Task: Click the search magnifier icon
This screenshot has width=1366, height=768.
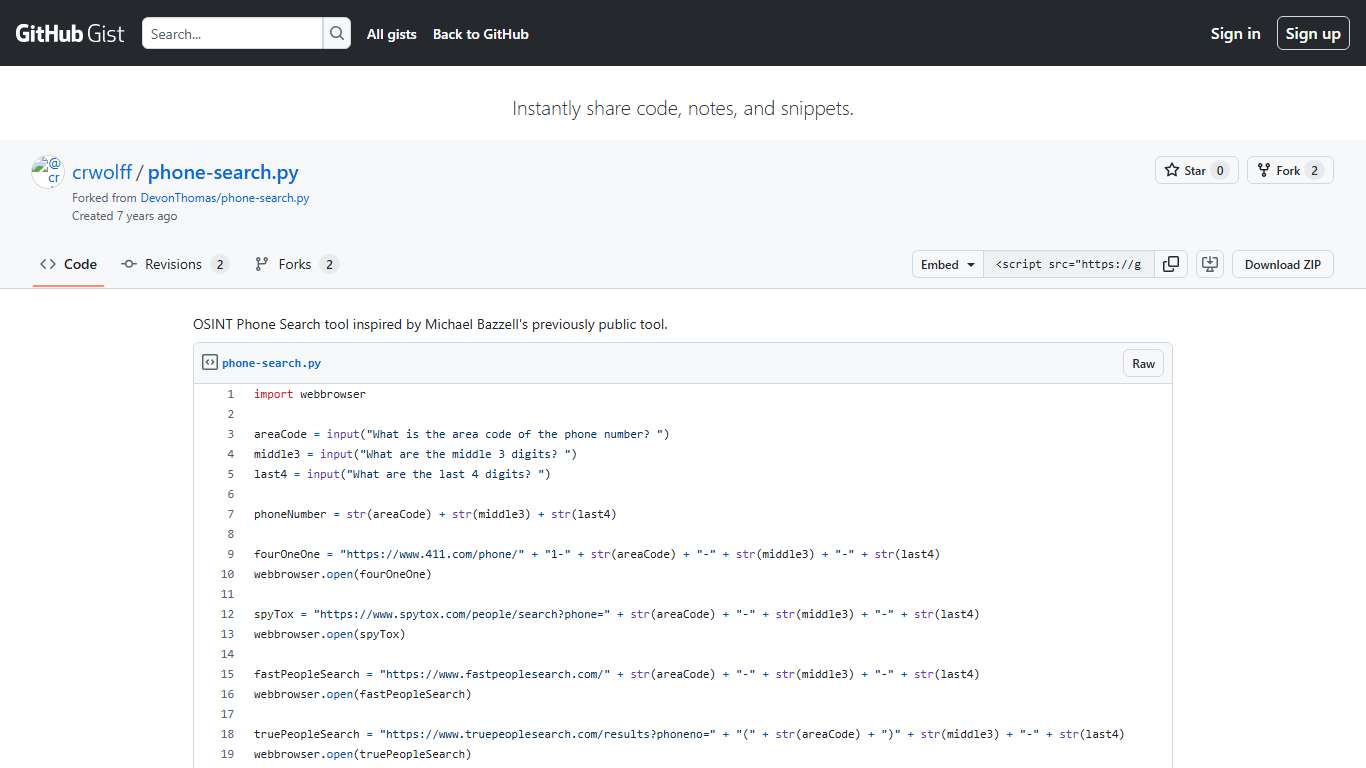Action: [337, 33]
